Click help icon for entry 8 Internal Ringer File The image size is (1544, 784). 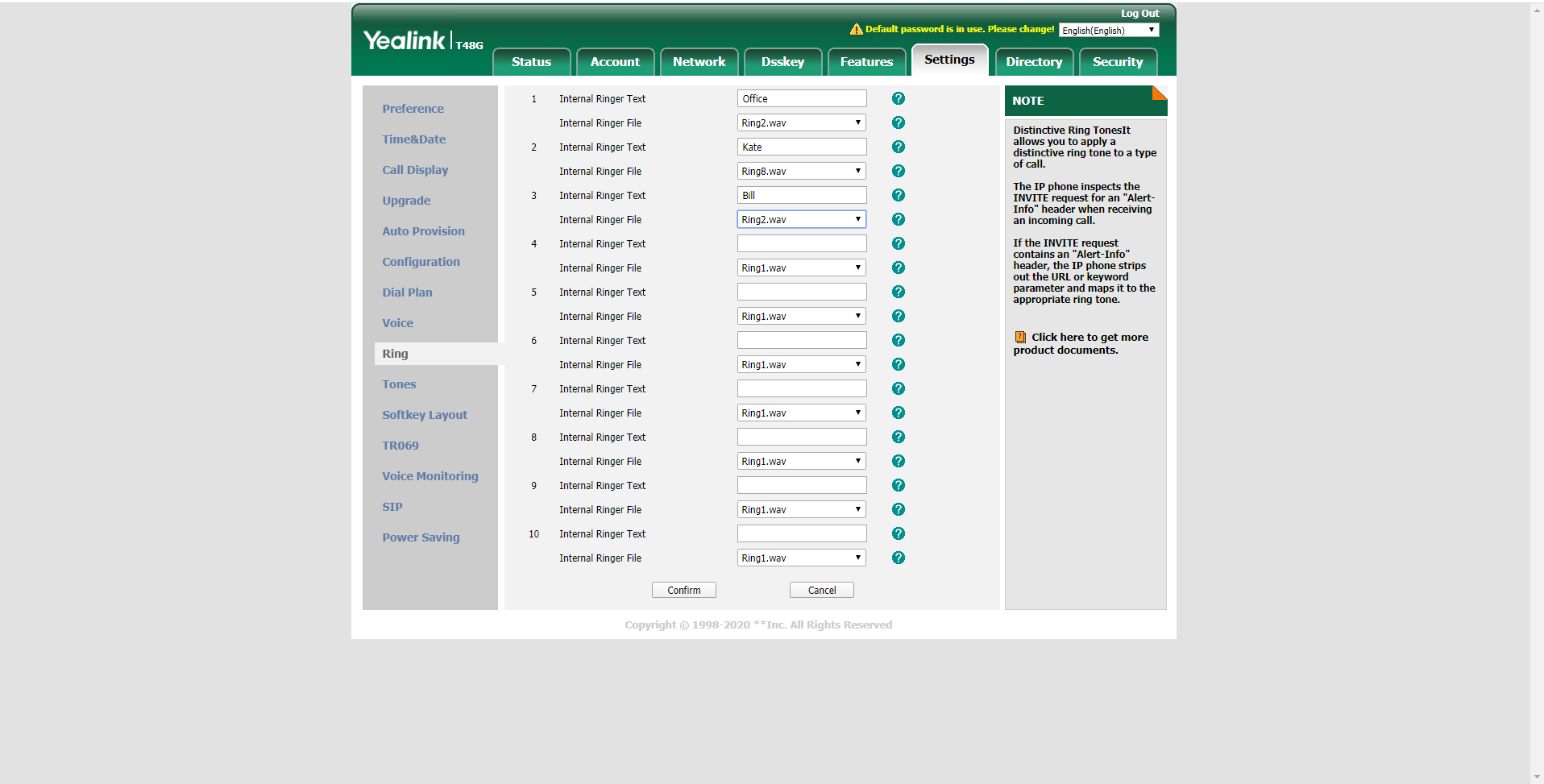tap(899, 461)
